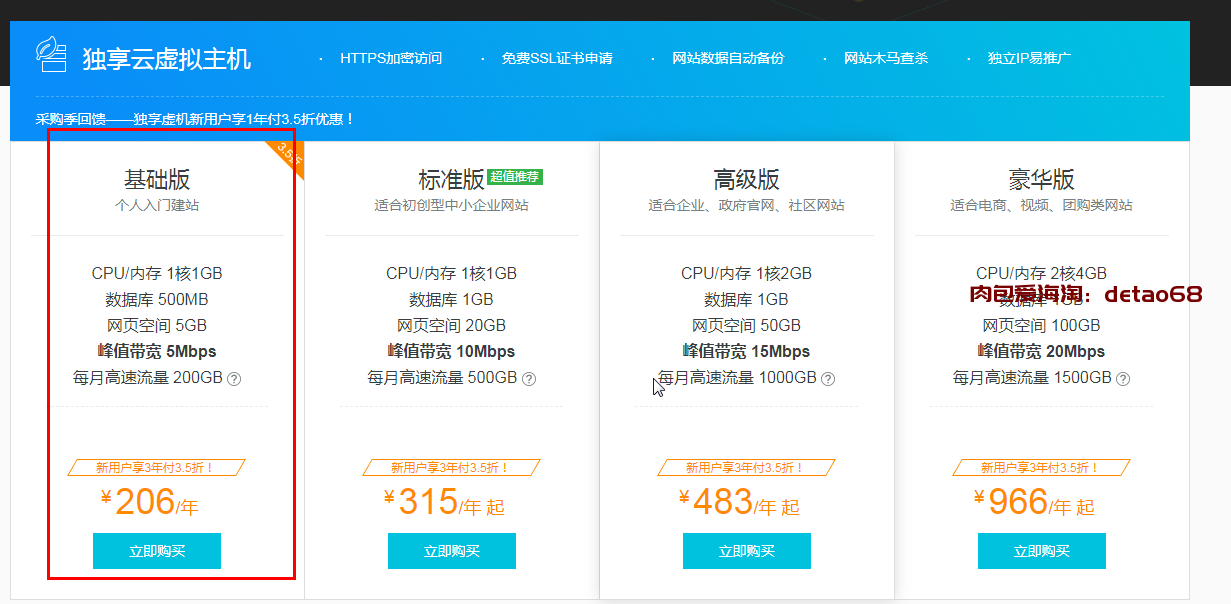Select 免费SSL证书申请 in the header
Screen dimensions: 1231x604
click(557, 58)
